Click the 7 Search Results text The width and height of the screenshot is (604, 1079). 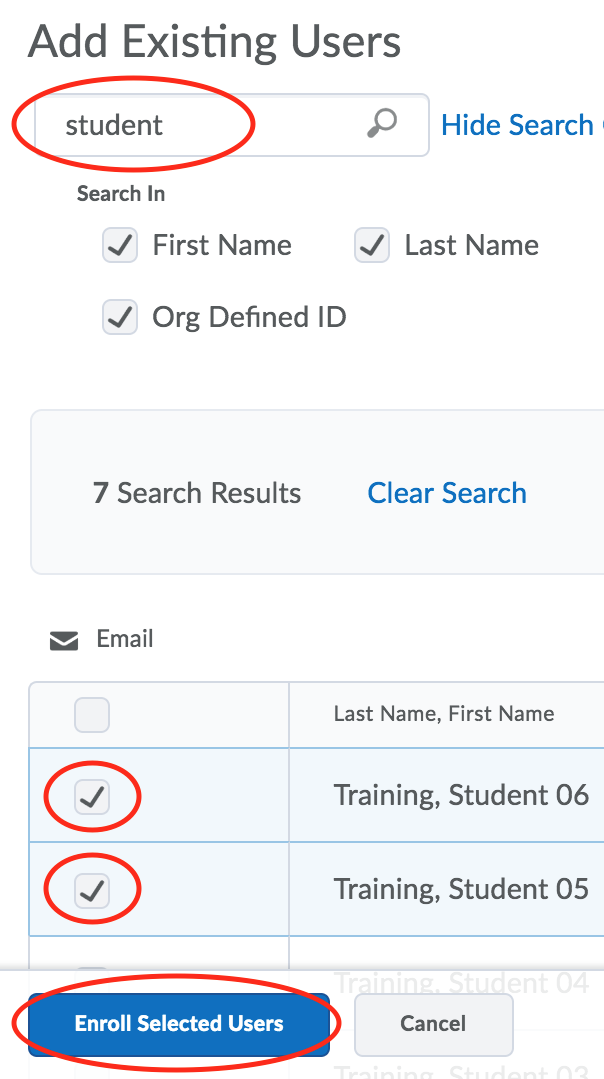[x=197, y=493]
